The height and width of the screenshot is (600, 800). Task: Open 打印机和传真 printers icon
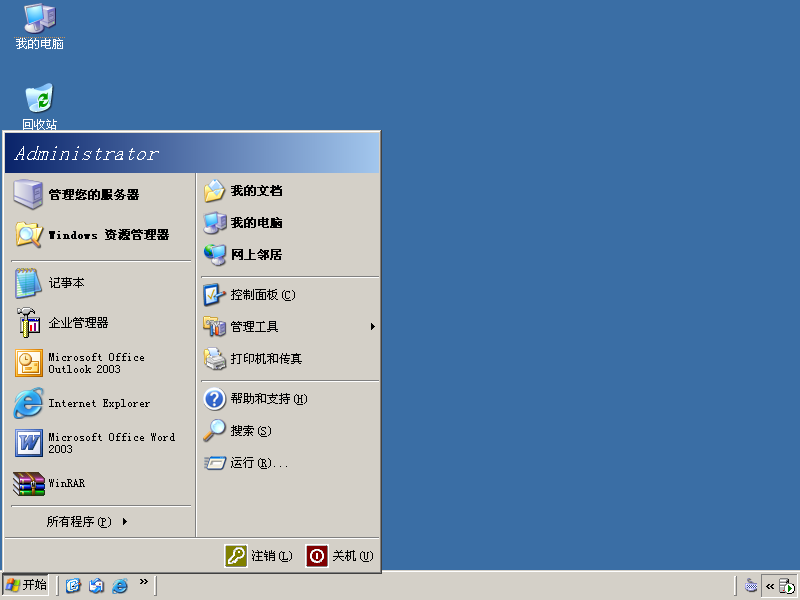coord(214,359)
